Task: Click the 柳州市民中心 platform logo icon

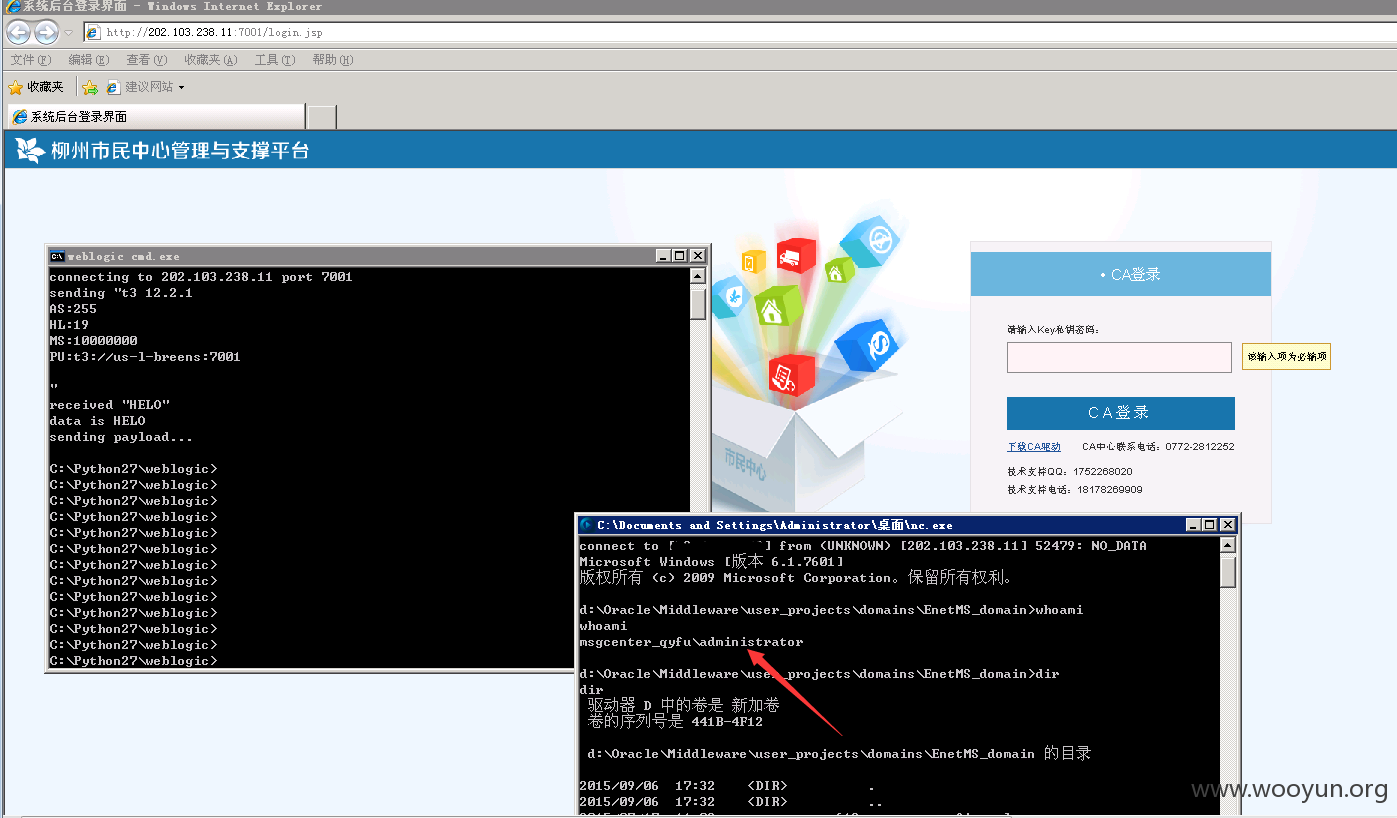Action: 30,151
